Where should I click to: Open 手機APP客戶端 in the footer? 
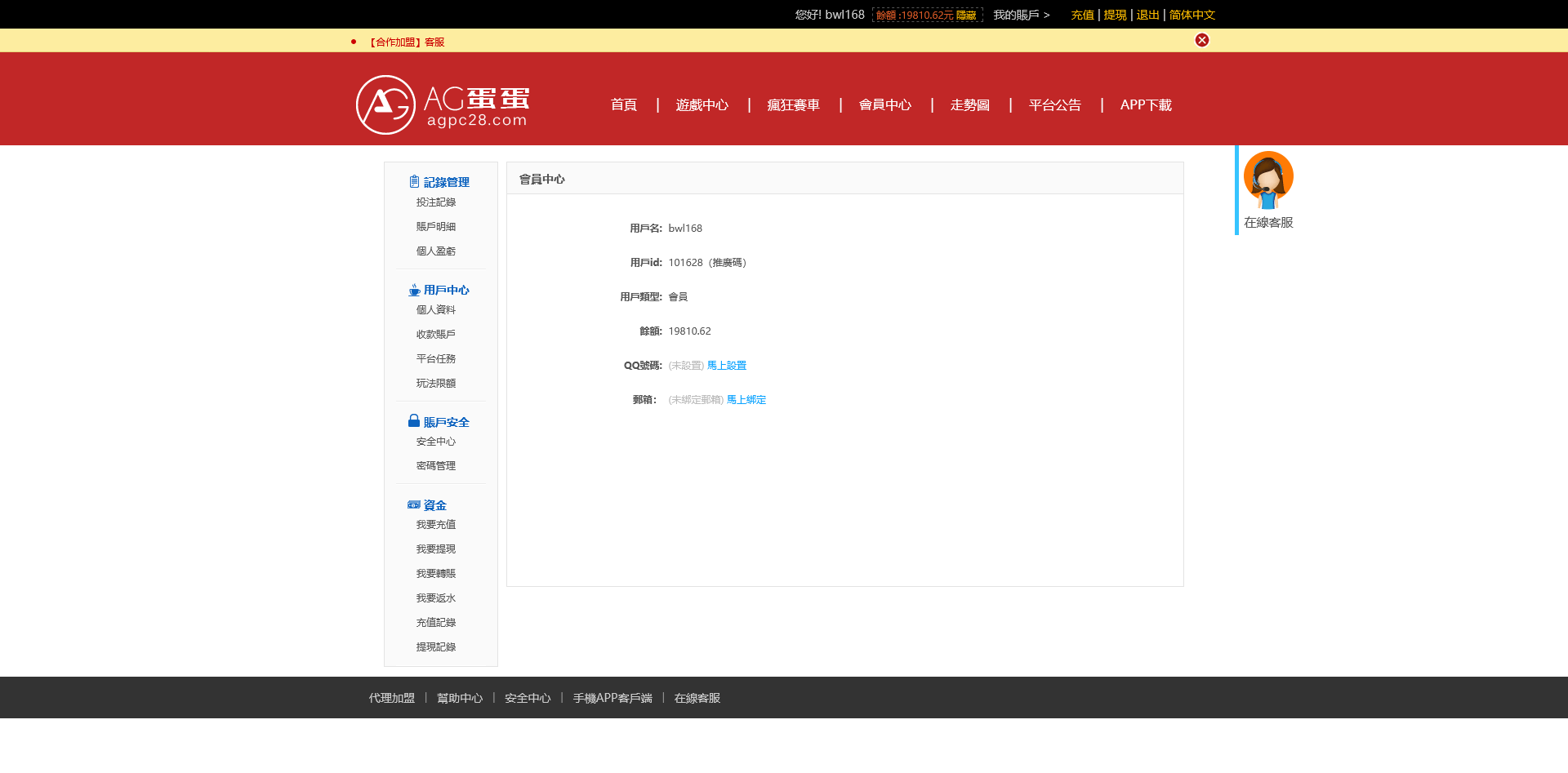point(612,698)
